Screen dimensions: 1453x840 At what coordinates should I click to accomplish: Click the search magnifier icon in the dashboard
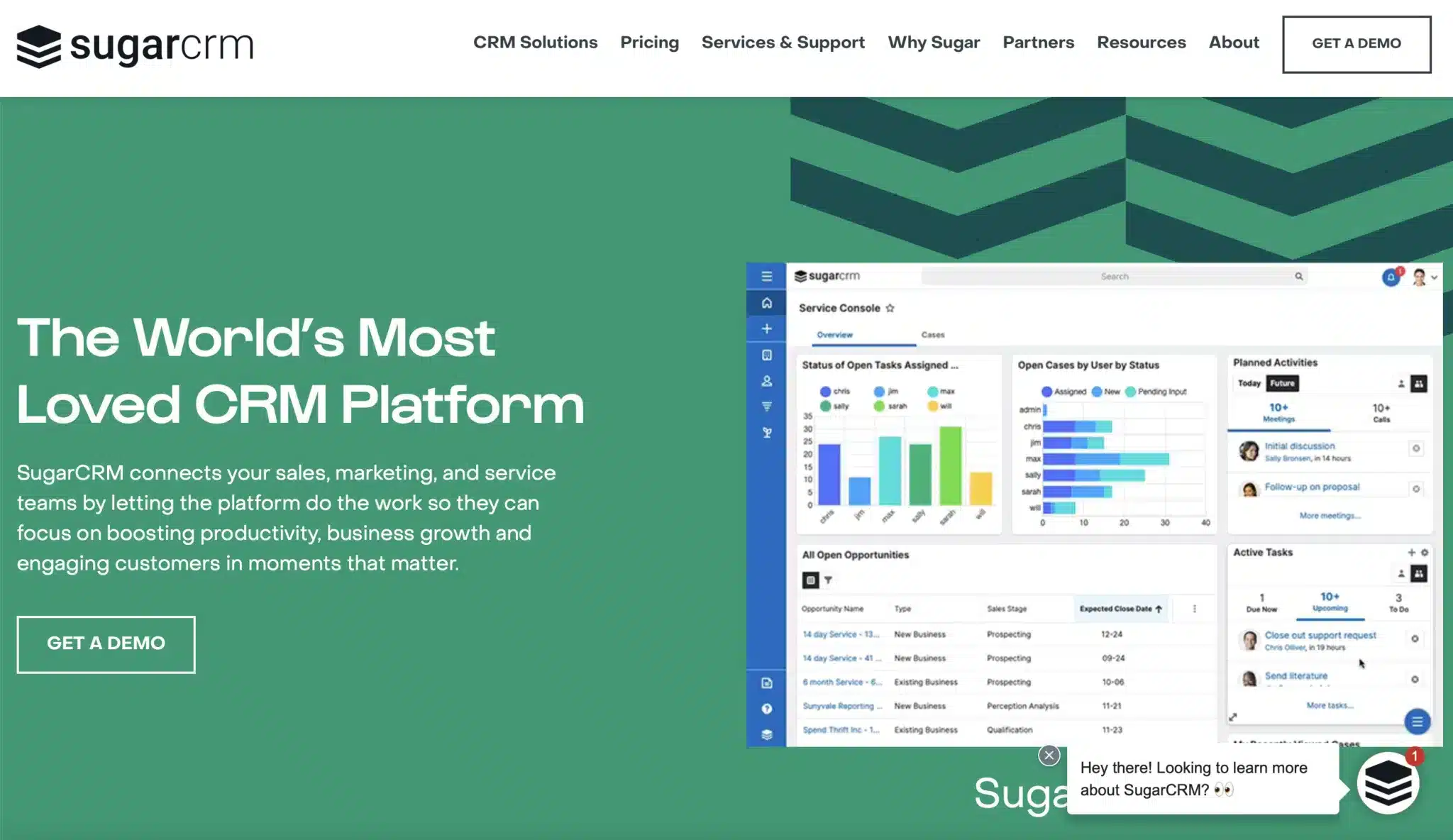pyautogui.click(x=1298, y=277)
